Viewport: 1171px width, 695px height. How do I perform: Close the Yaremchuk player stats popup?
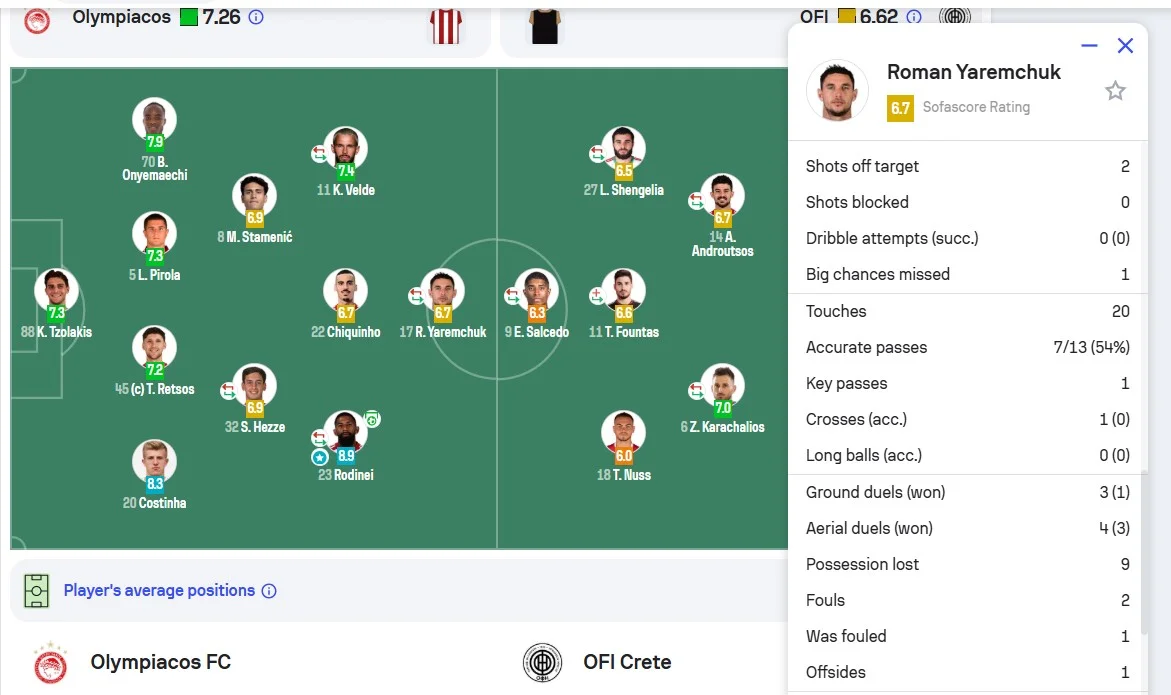coord(1125,46)
